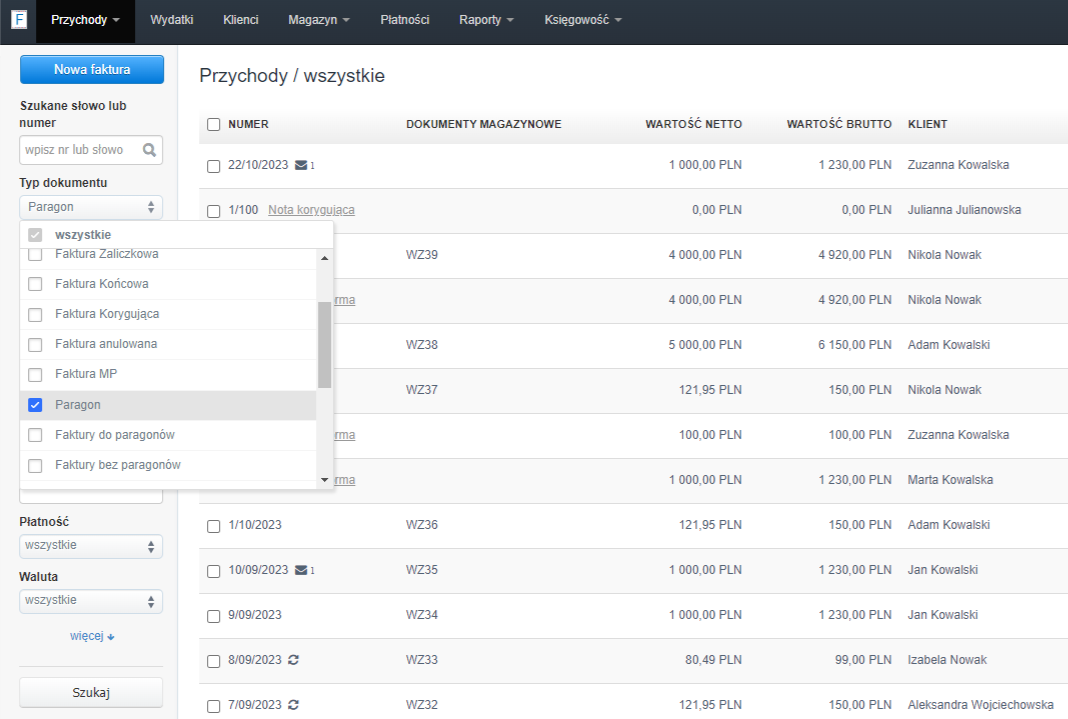Click the 6 150,00 PLN gross value
Image resolution: width=1068 pixels, height=719 pixels.
tap(855, 345)
